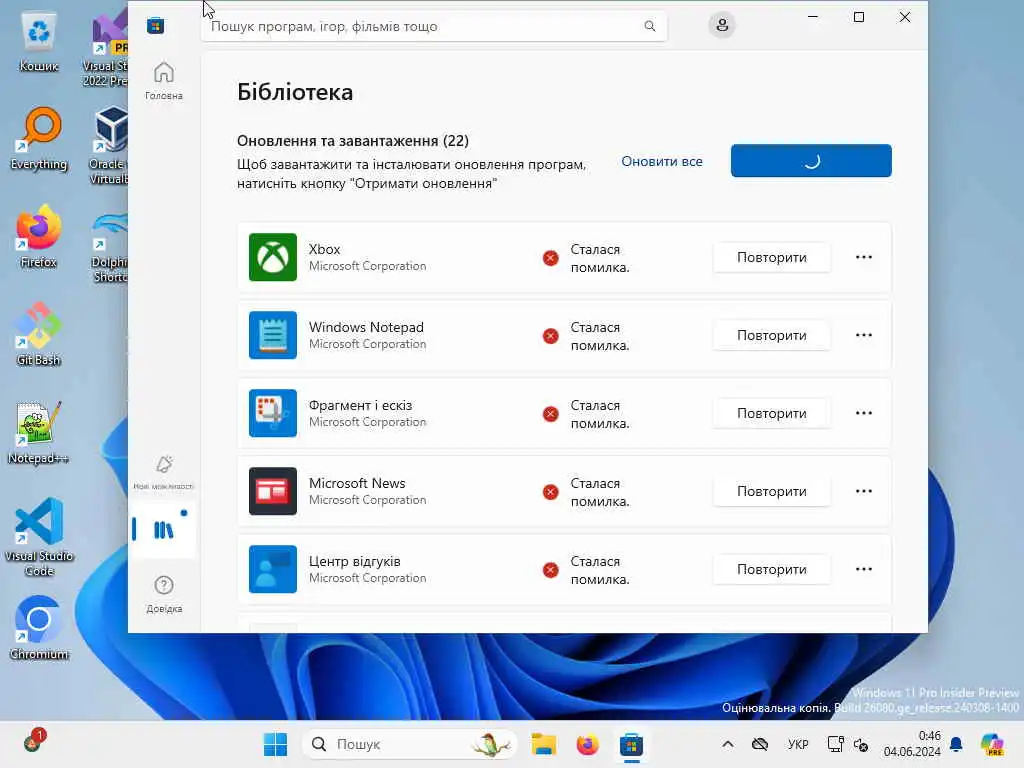Click the Microsoft Store logo icon
The height and width of the screenshot is (768, 1024).
[155, 26]
